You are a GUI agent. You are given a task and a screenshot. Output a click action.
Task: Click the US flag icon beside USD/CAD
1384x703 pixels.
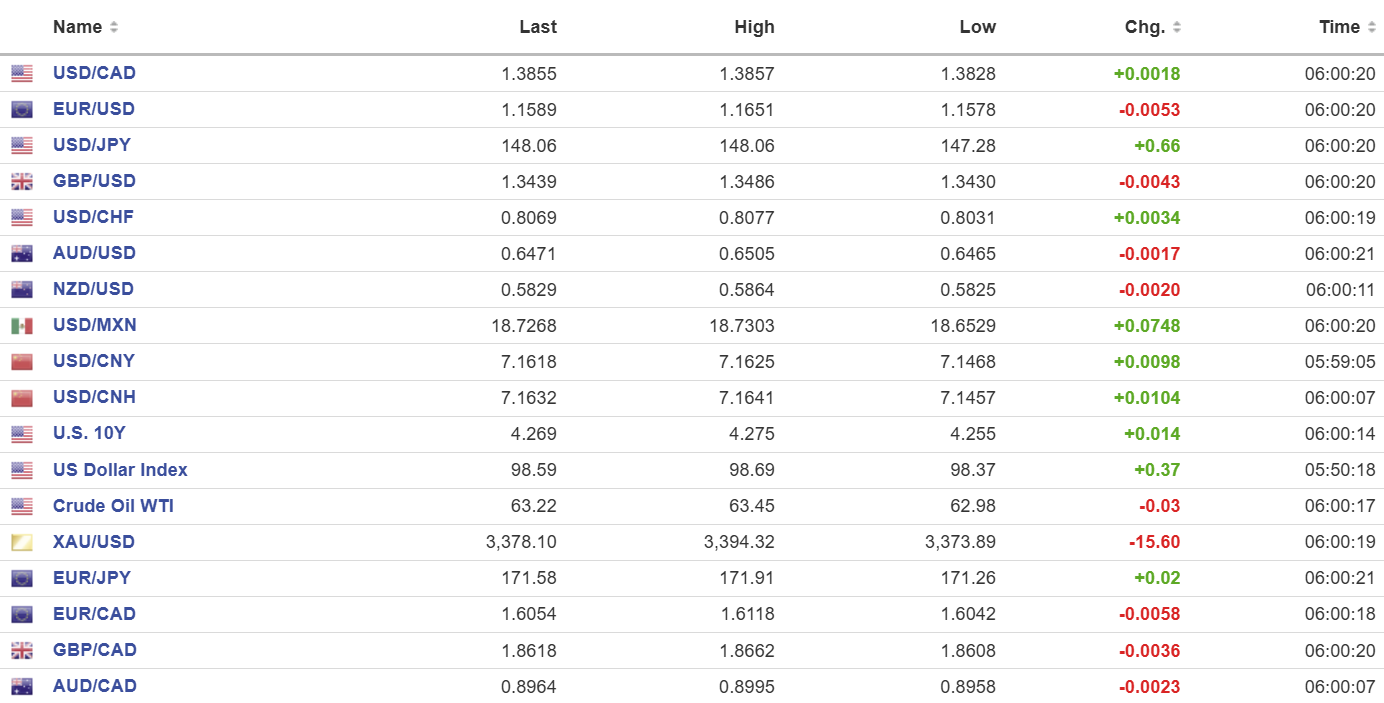pyautogui.click(x=22, y=74)
